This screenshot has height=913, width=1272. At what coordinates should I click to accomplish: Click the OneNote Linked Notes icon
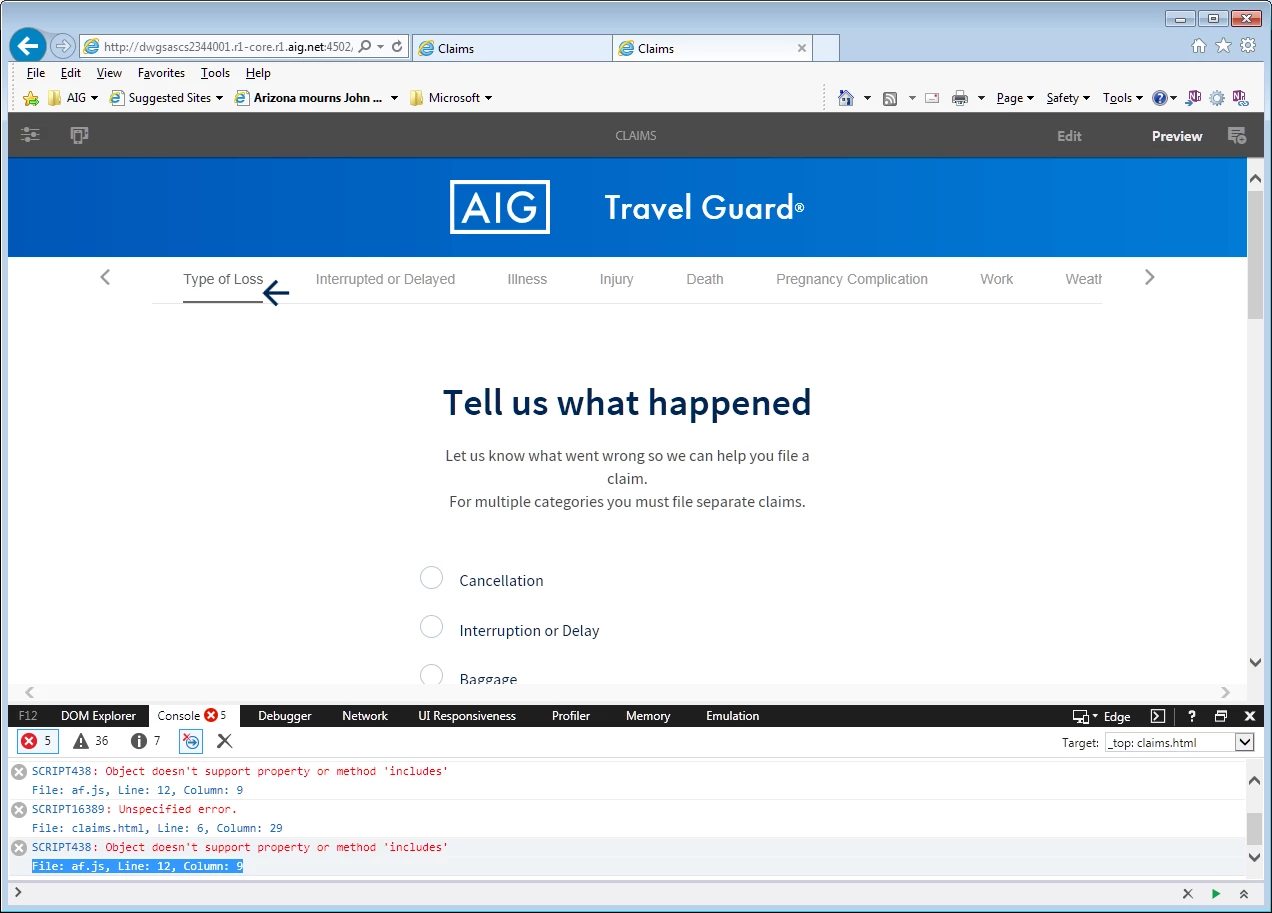(x=1241, y=98)
